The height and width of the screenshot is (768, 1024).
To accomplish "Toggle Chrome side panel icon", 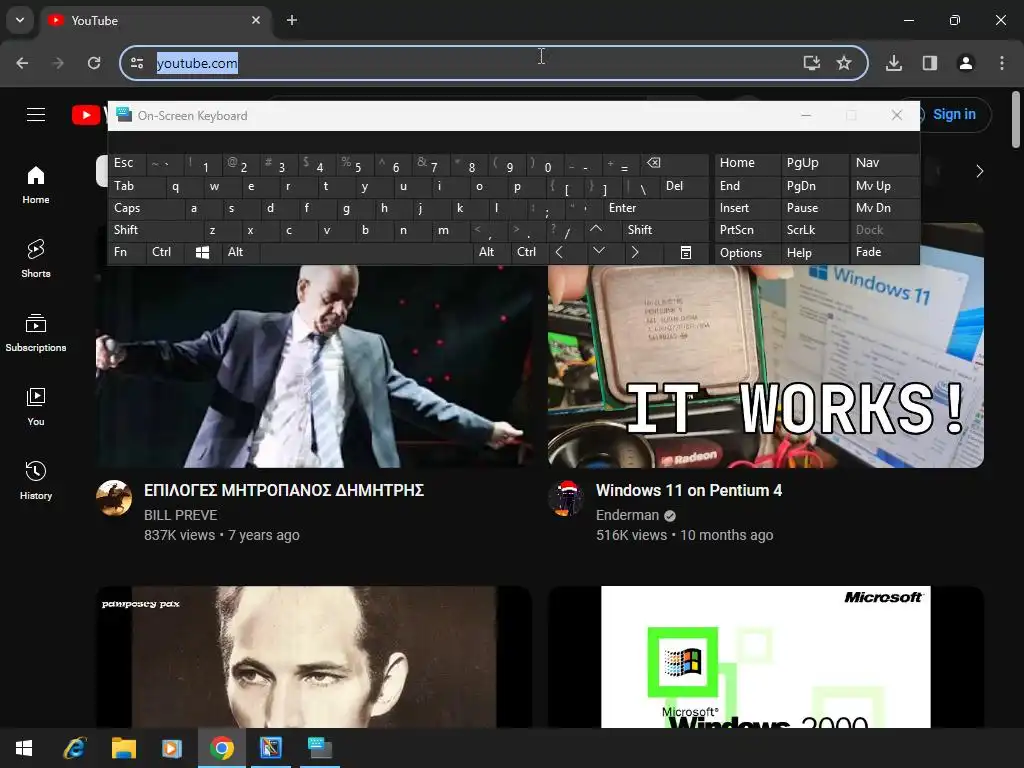I will pyautogui.click(x=930, y=63).
